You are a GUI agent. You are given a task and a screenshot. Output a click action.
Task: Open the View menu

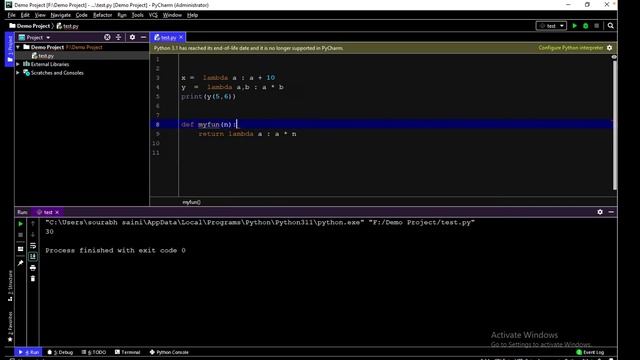40,15
